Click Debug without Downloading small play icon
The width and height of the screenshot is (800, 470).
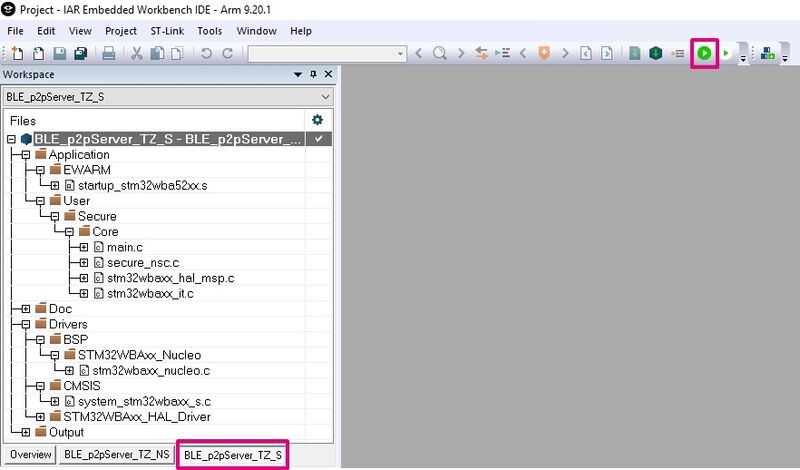tap(726, 53)
